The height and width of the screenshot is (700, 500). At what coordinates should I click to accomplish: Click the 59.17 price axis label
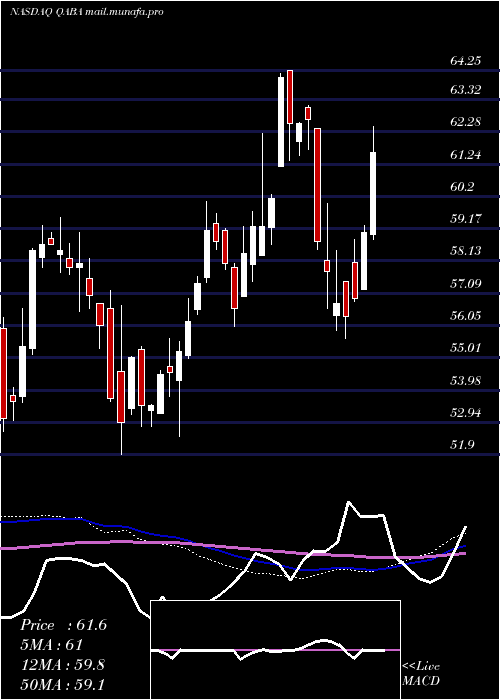click(x=465, y=219)
